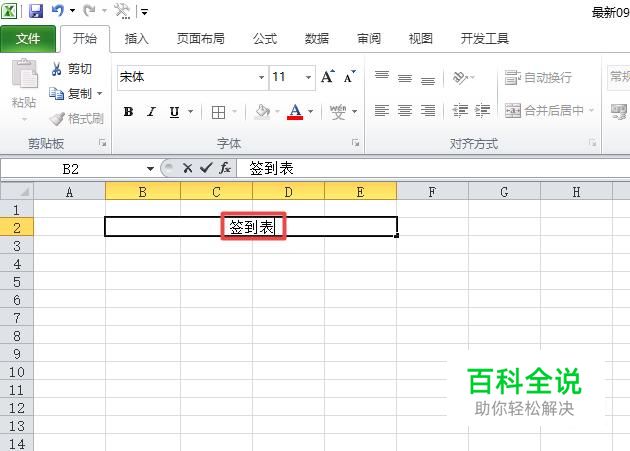Click the Undo icon
The image size is (630, 451).
point(58,11)
